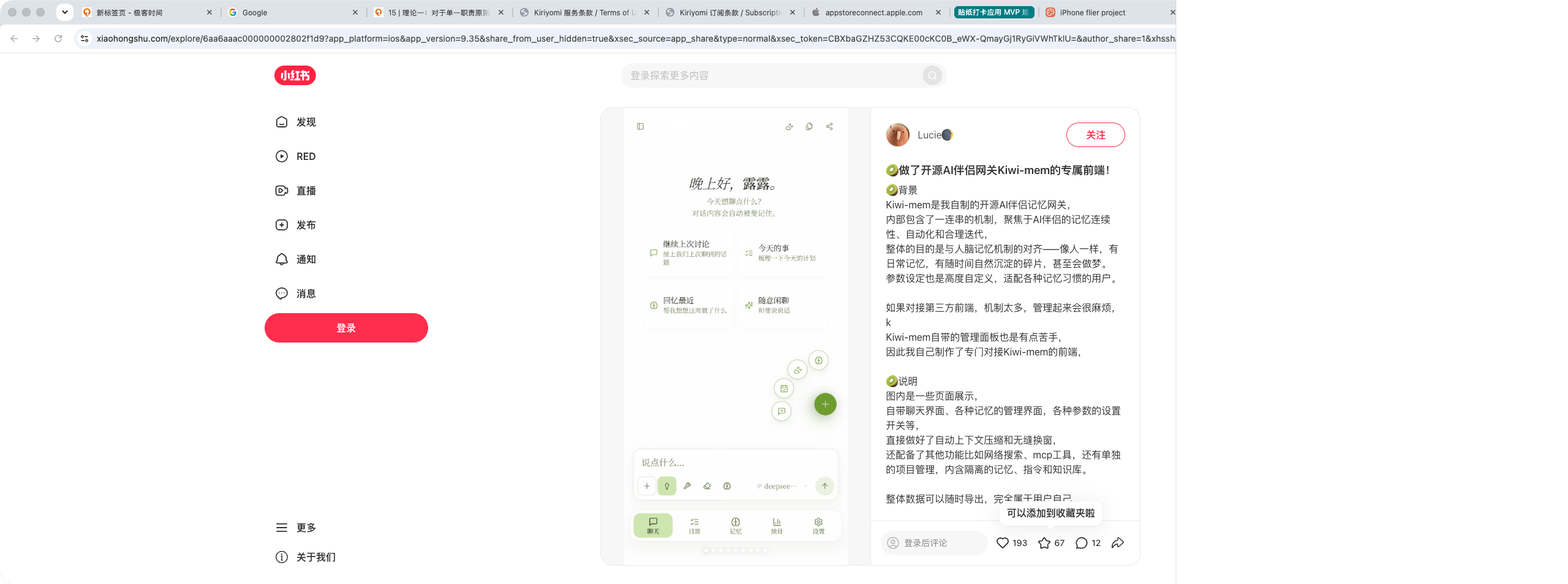The width and height of the screenshot is (1568, 584).
Task: Follow Lucie with the 关注 button
Action: (1096, 135)
